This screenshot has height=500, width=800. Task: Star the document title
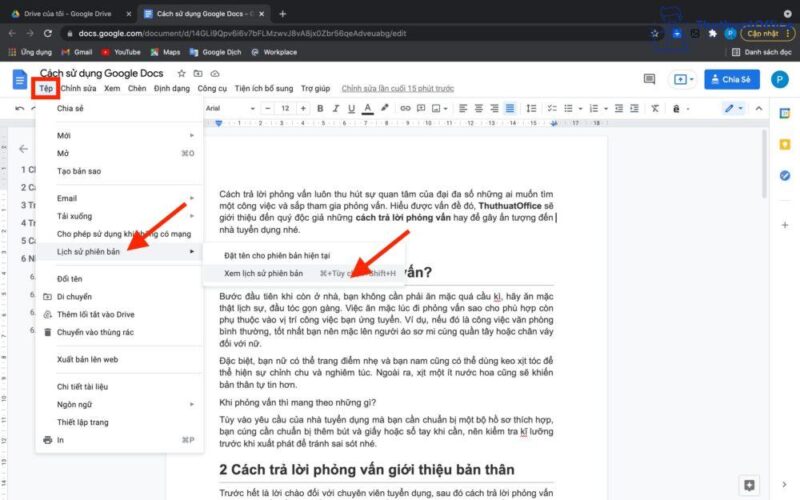pyautogui.click(x=181, y=73)
